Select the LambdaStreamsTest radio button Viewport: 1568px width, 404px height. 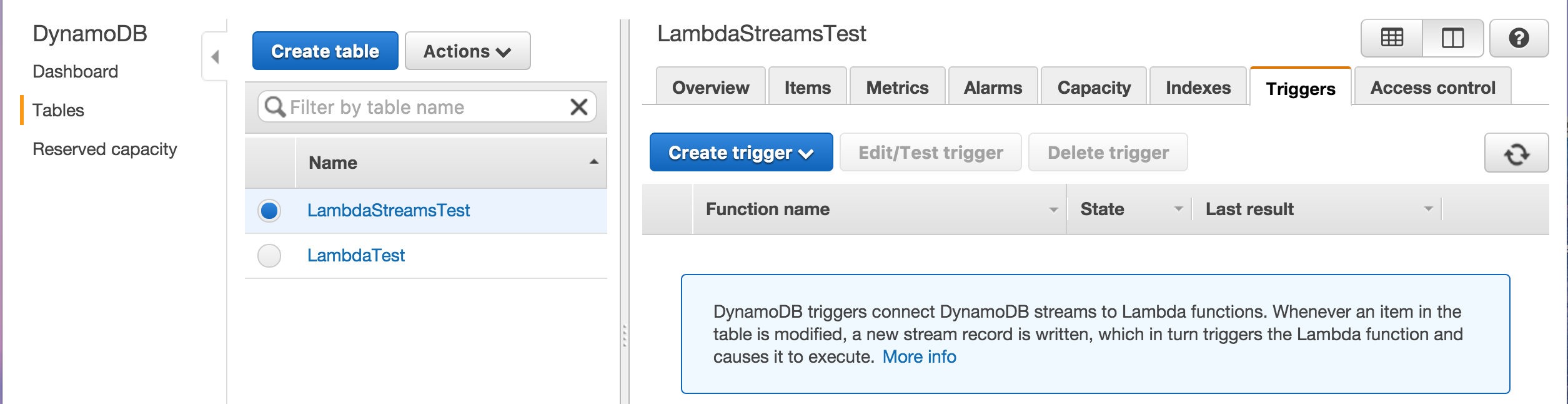269,211
